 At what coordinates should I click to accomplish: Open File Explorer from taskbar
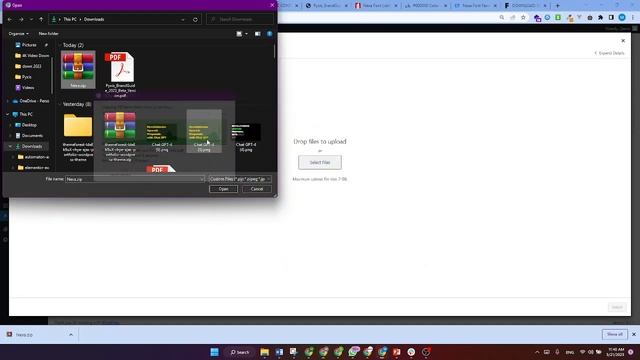[x=264, y=352]
